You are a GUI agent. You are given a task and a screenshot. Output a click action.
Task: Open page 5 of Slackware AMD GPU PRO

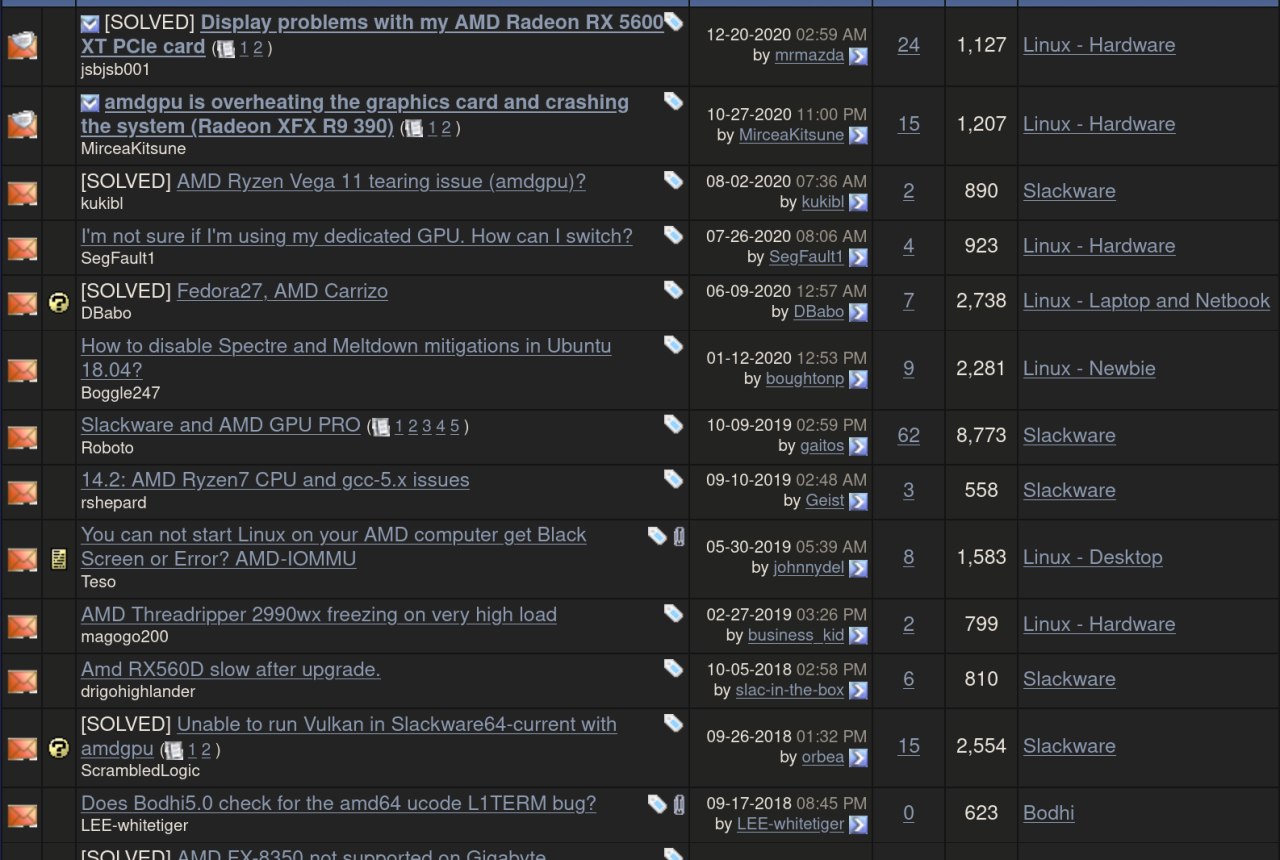pos(454,427)
